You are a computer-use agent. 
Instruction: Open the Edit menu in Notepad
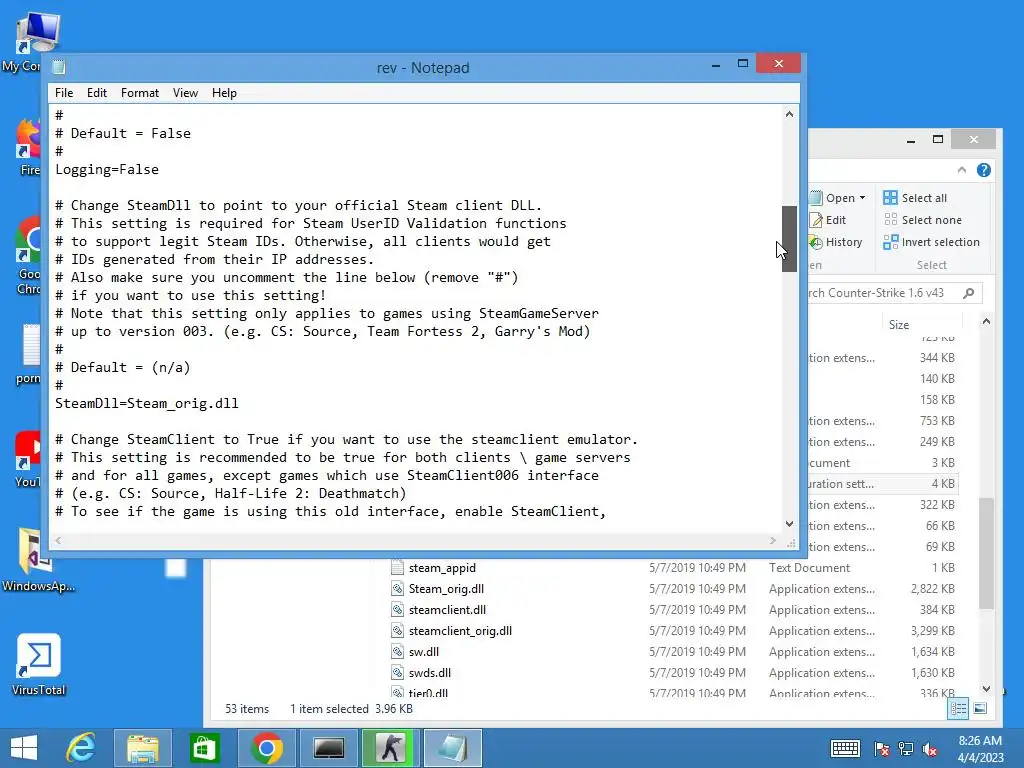tap(97, 93)
